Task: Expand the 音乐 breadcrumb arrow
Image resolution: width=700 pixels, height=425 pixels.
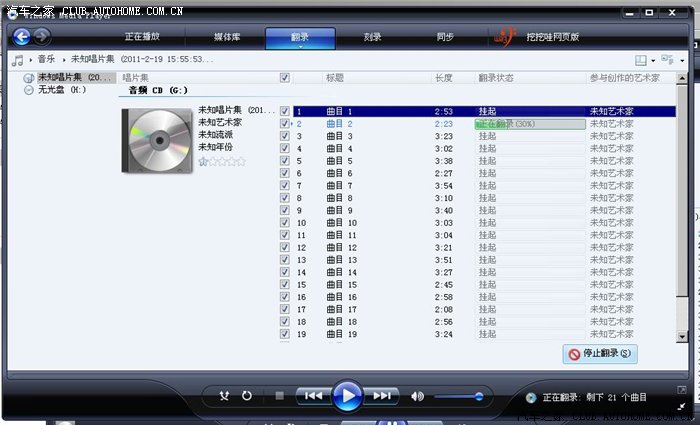Action: pyautogui.click(x=64, y=60)
